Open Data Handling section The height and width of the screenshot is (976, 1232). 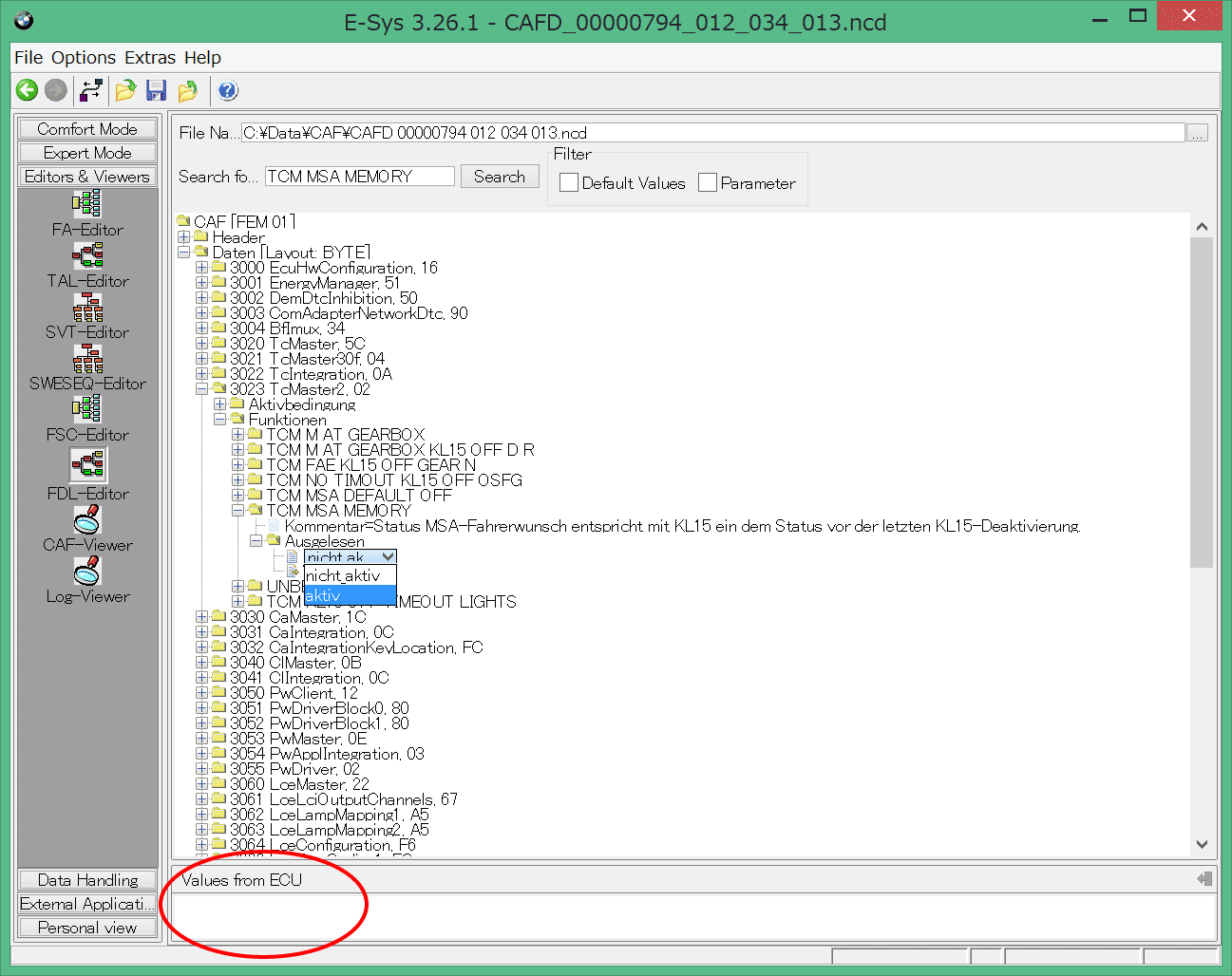(x=87, y=880)
